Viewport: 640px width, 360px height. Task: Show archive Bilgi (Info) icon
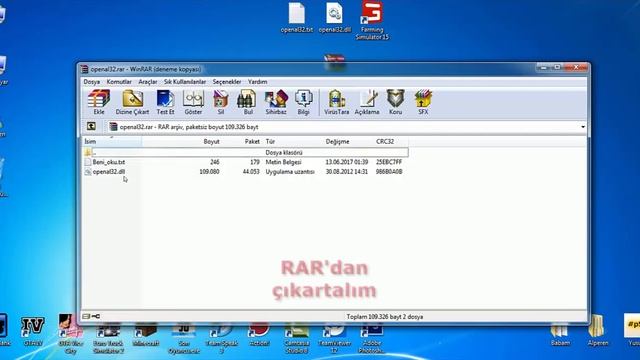[303, 102]
